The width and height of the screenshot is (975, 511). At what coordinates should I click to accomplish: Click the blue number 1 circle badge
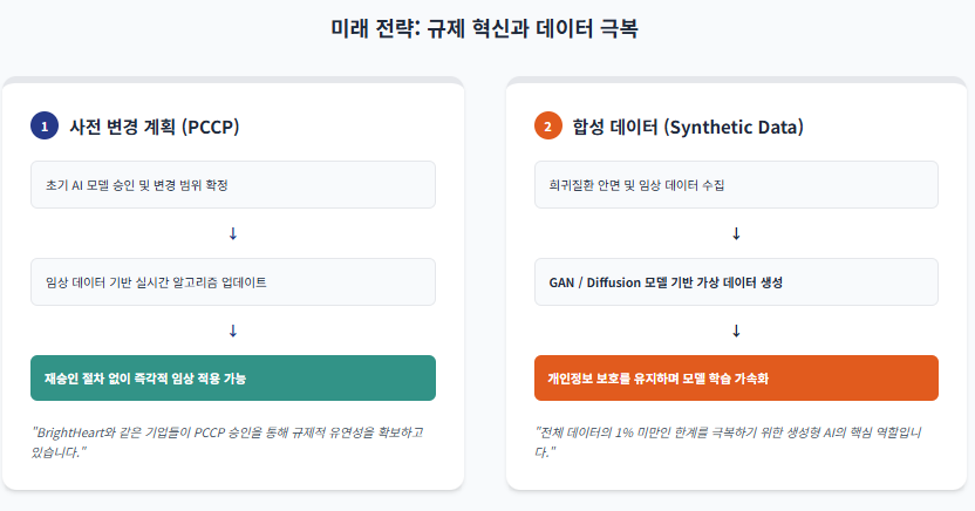point(44,126)
